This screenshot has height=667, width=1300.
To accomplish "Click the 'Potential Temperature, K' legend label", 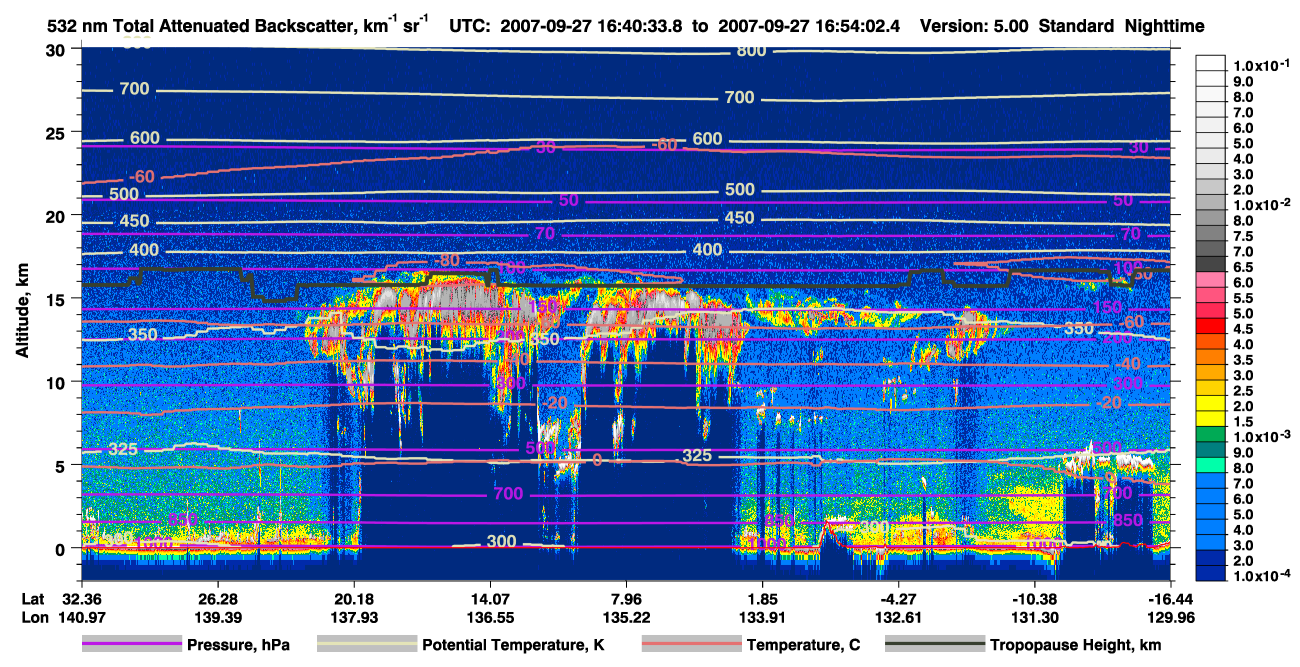I will click(513, 645).
